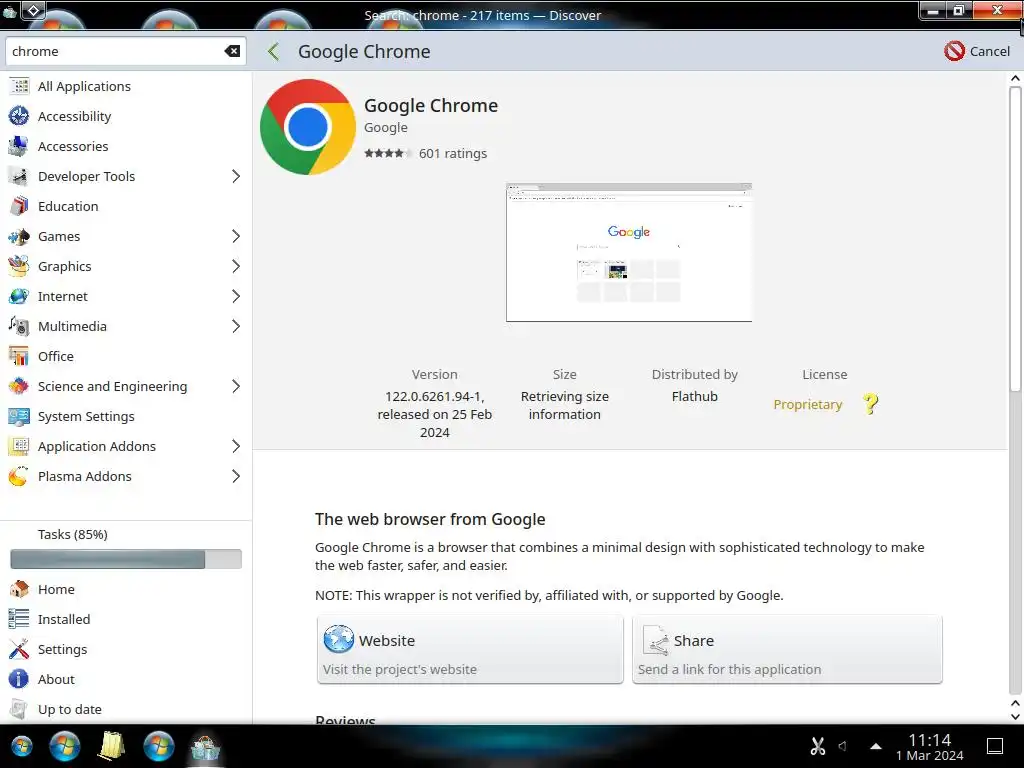Click the red Cancel icon
1024x768 pixels.
tap(954, 51)
